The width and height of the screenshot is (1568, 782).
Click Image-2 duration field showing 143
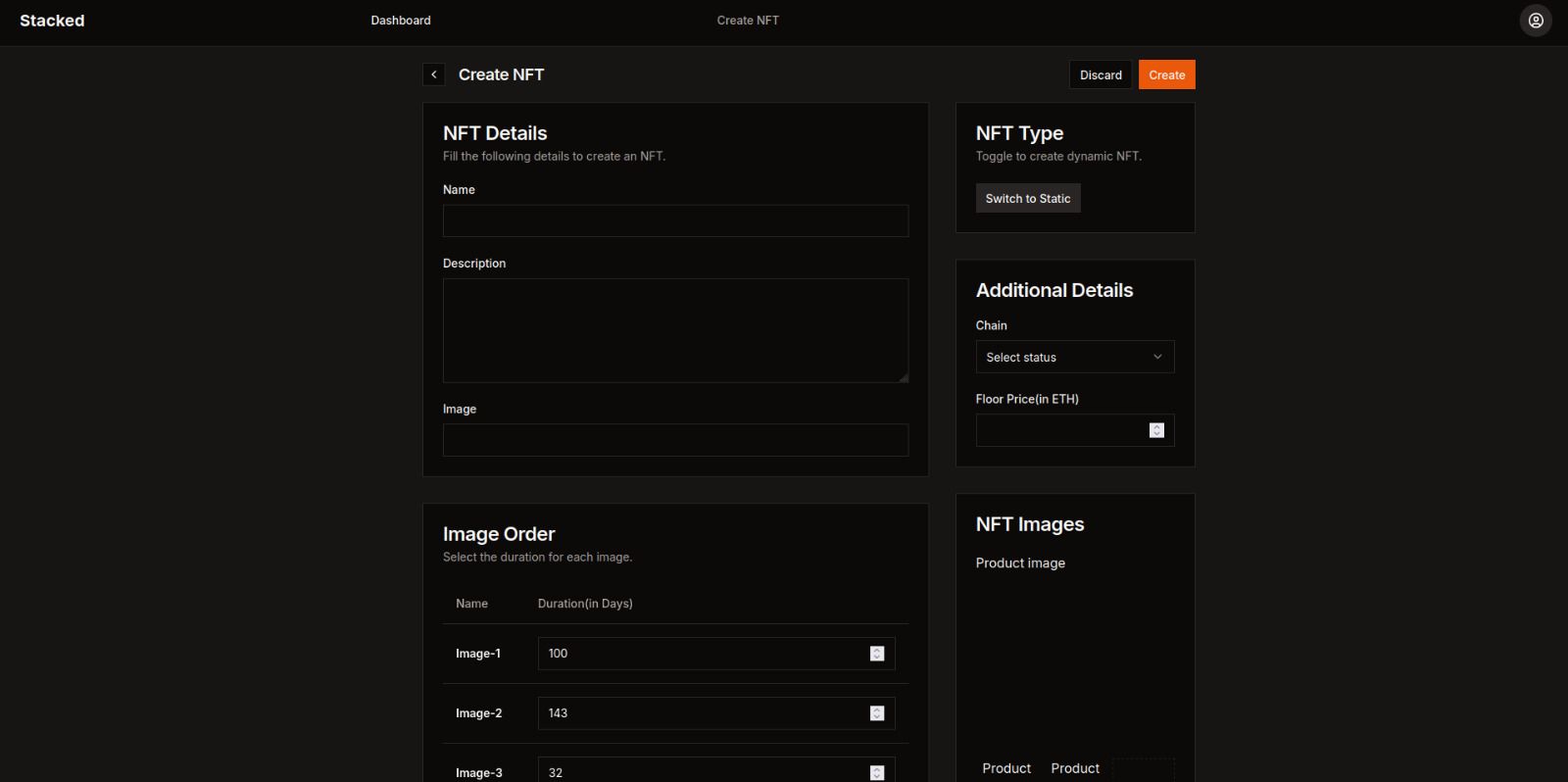(716, 713)
